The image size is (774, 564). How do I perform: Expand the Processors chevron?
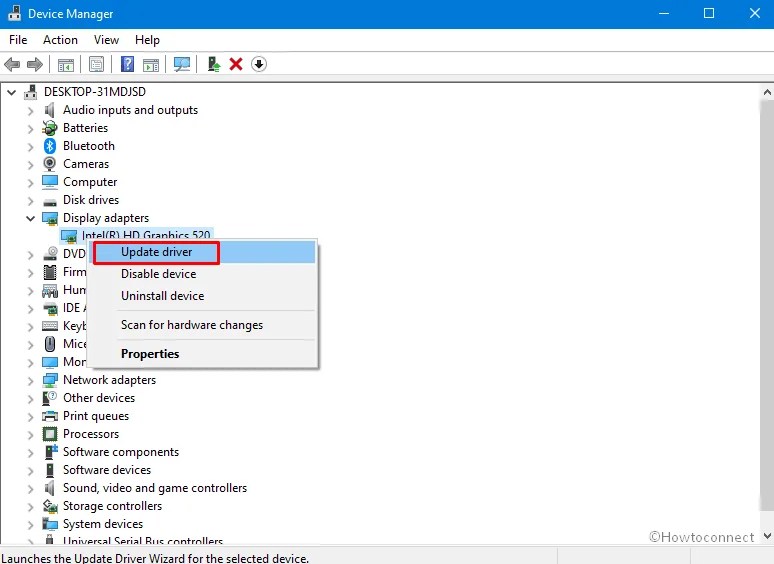pyautogui.click(x=31, y=435)
